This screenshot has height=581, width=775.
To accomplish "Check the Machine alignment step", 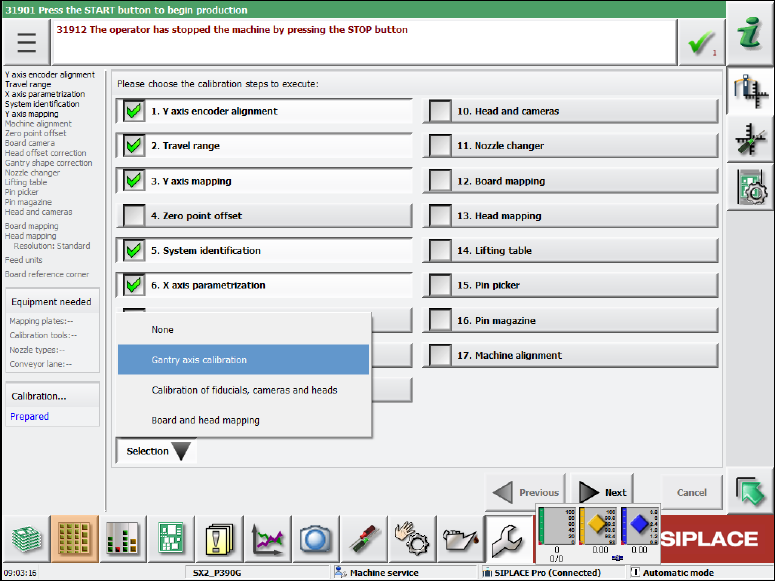I will pyautogui.click(x=440, y=355).
